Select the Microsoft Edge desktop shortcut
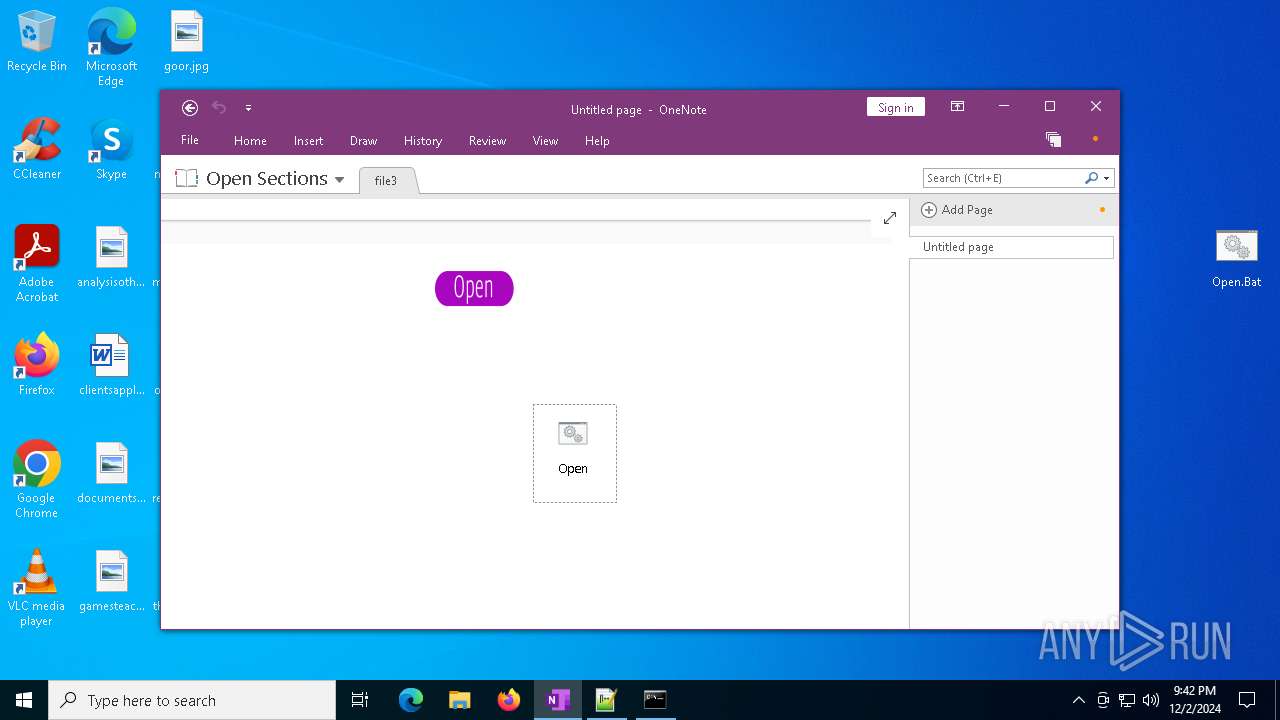This screenshot has width=1280, height=720. pyautogui.click(x=111, y=47)
